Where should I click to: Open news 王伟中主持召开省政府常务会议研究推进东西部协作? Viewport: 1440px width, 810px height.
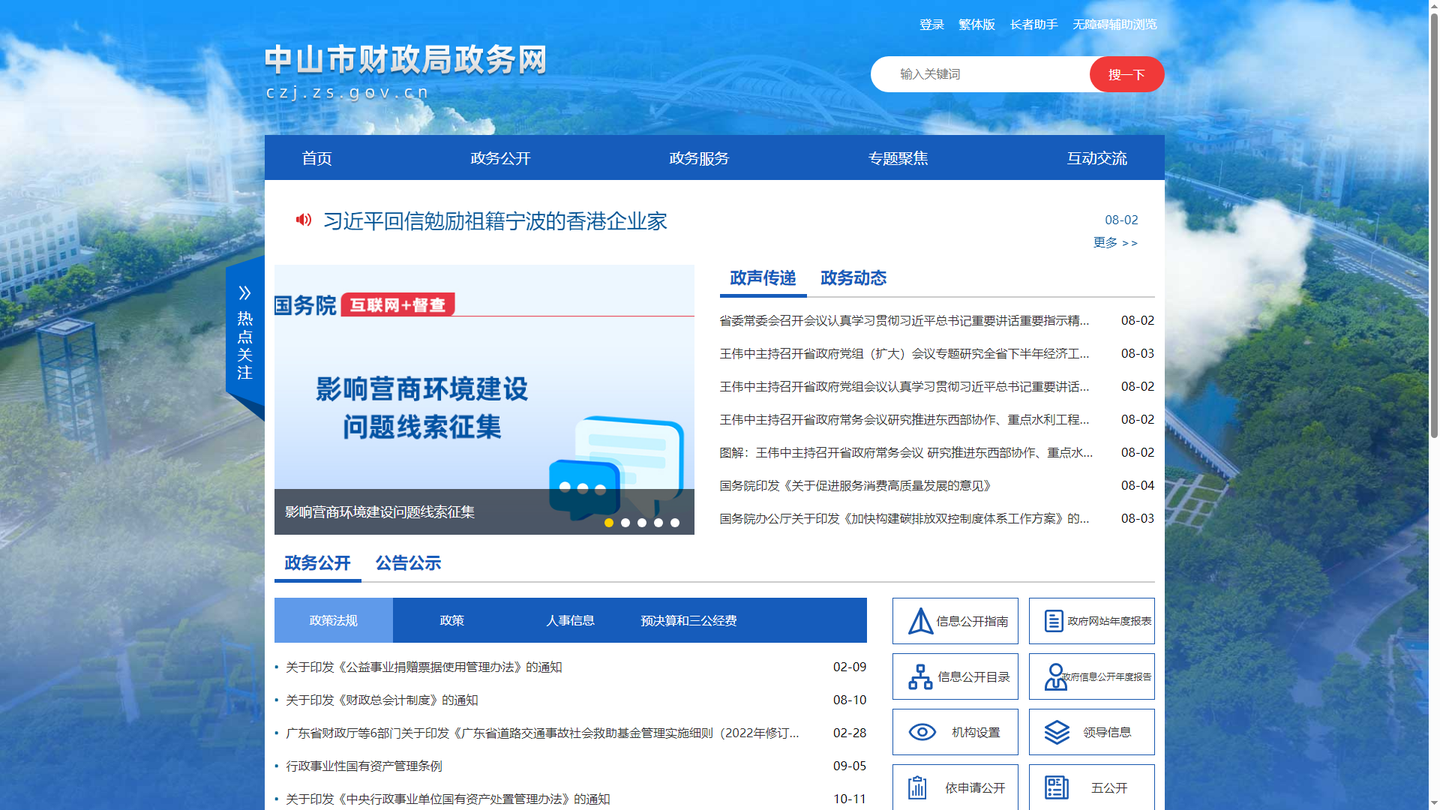pyautogui.click(x=904, y=420)
